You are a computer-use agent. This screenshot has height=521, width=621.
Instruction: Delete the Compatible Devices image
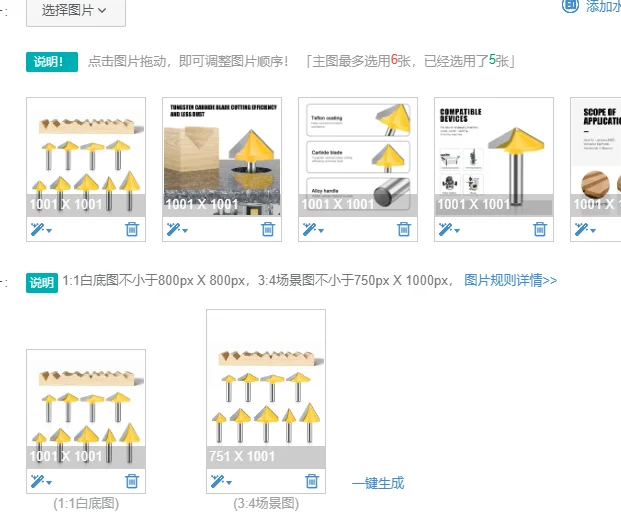539,229
